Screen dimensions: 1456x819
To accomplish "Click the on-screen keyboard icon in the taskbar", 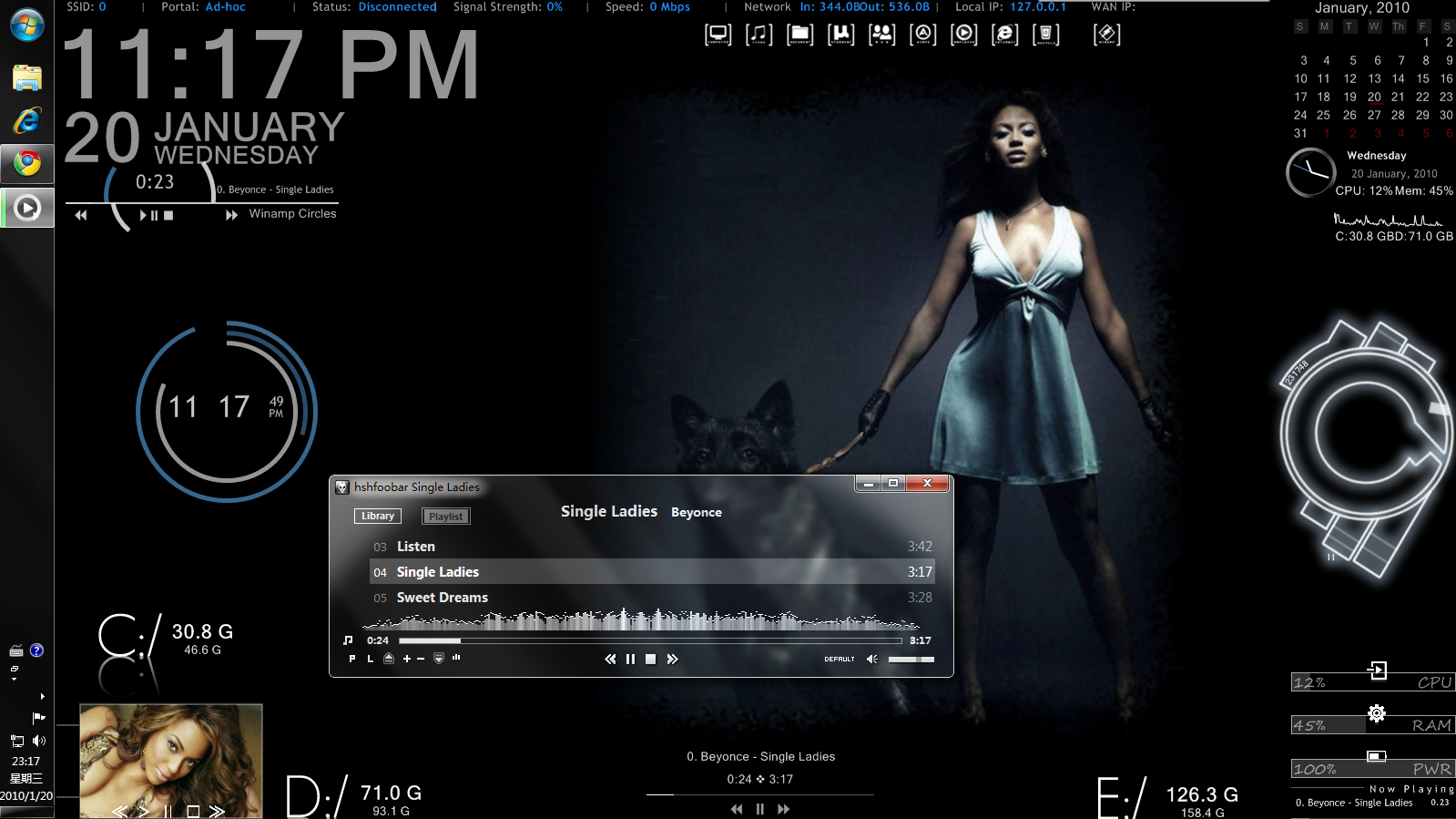I will coord(16,650).
